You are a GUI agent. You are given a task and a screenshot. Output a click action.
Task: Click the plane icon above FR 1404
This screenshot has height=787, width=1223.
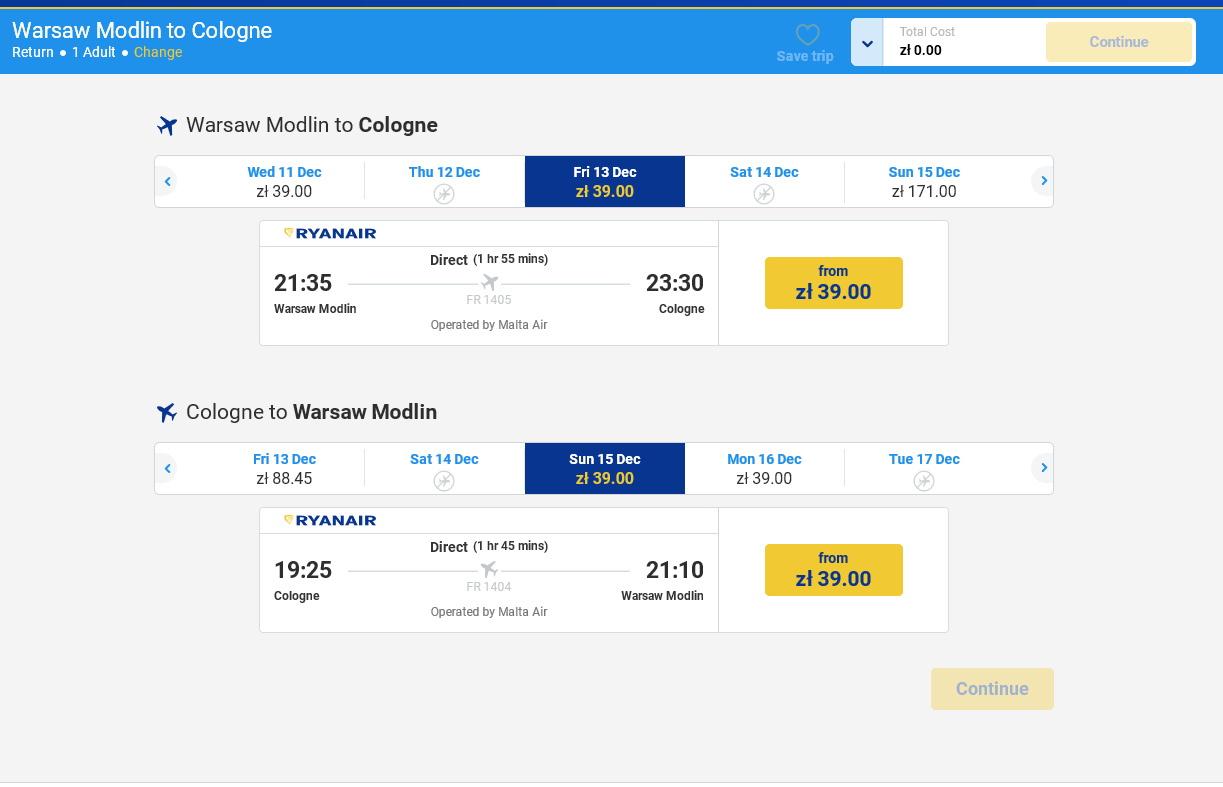489,570
